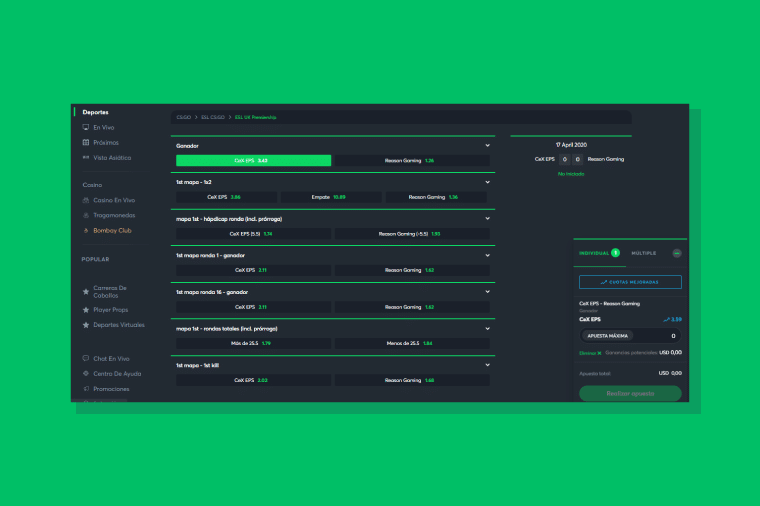
Task: Minimize bet slip with minus icon
Action: [677, 253]
